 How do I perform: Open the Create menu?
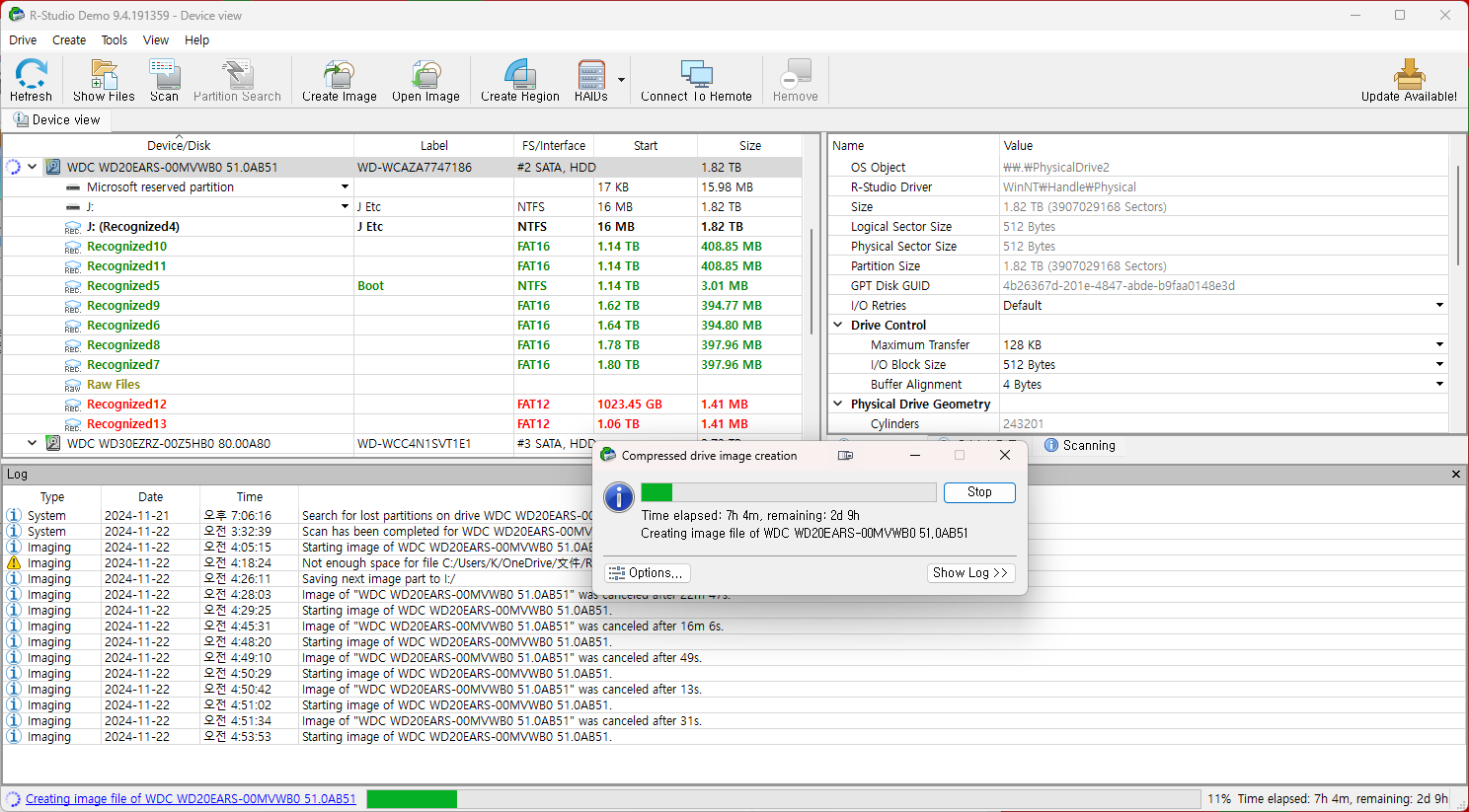(69, 40)
